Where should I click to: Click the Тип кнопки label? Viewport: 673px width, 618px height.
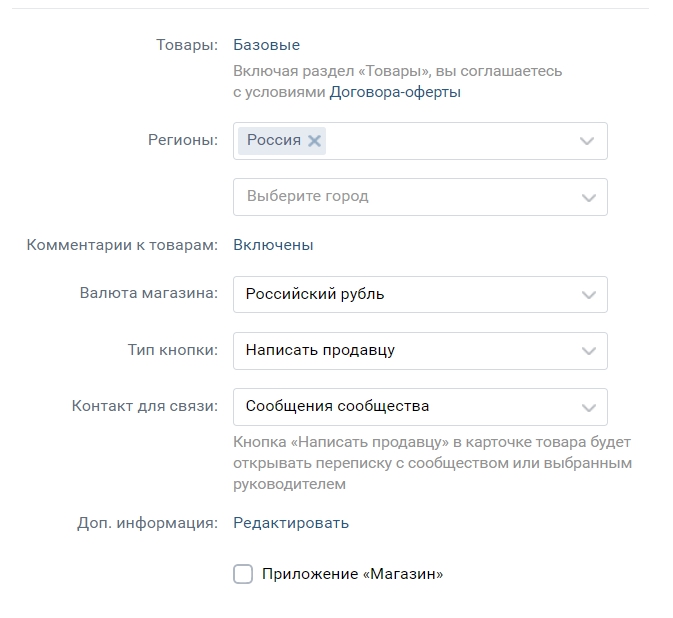pyautogui.click(x=172, y=350)
